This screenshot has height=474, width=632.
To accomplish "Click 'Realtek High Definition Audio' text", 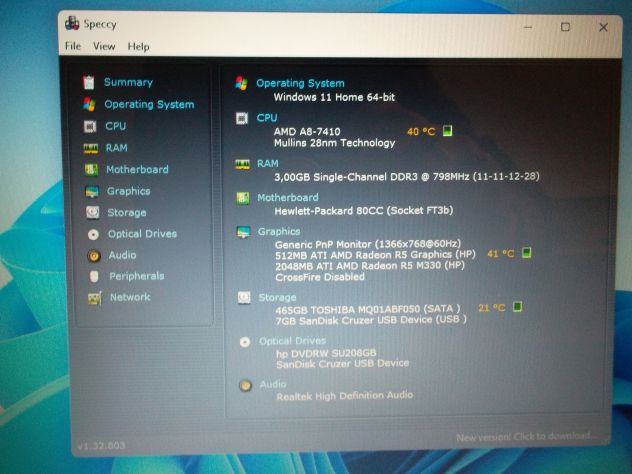I will pyautogui.click(x=345, y=396).
